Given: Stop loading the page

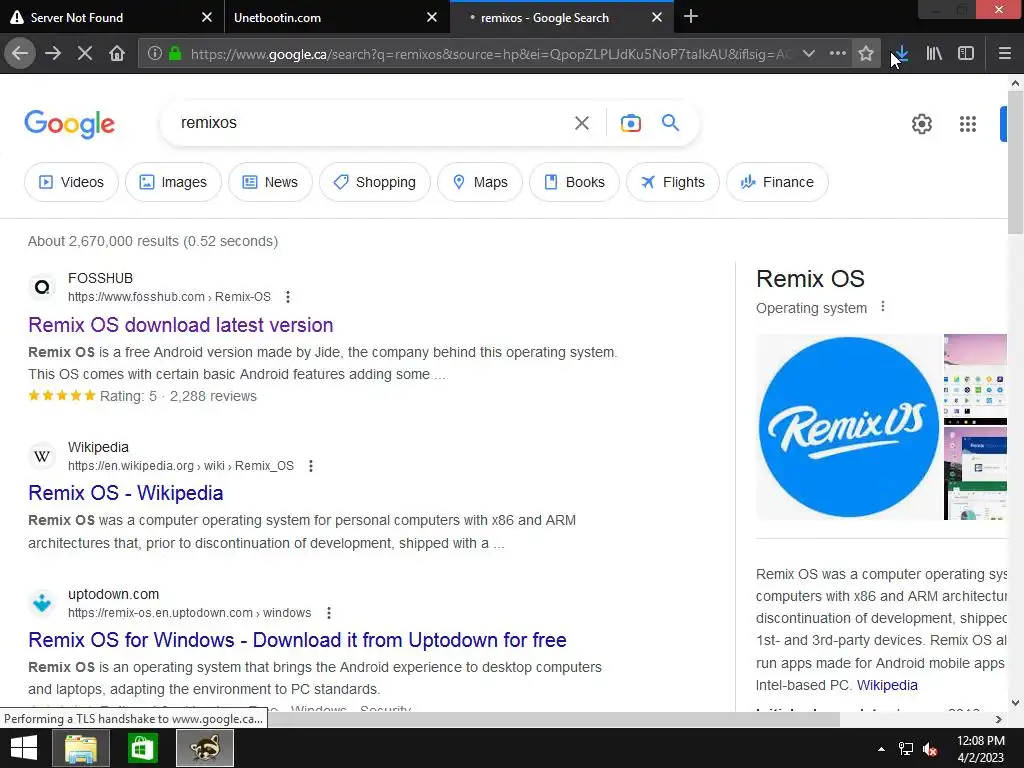Looking at the screenshot, I should pos(85,53).
